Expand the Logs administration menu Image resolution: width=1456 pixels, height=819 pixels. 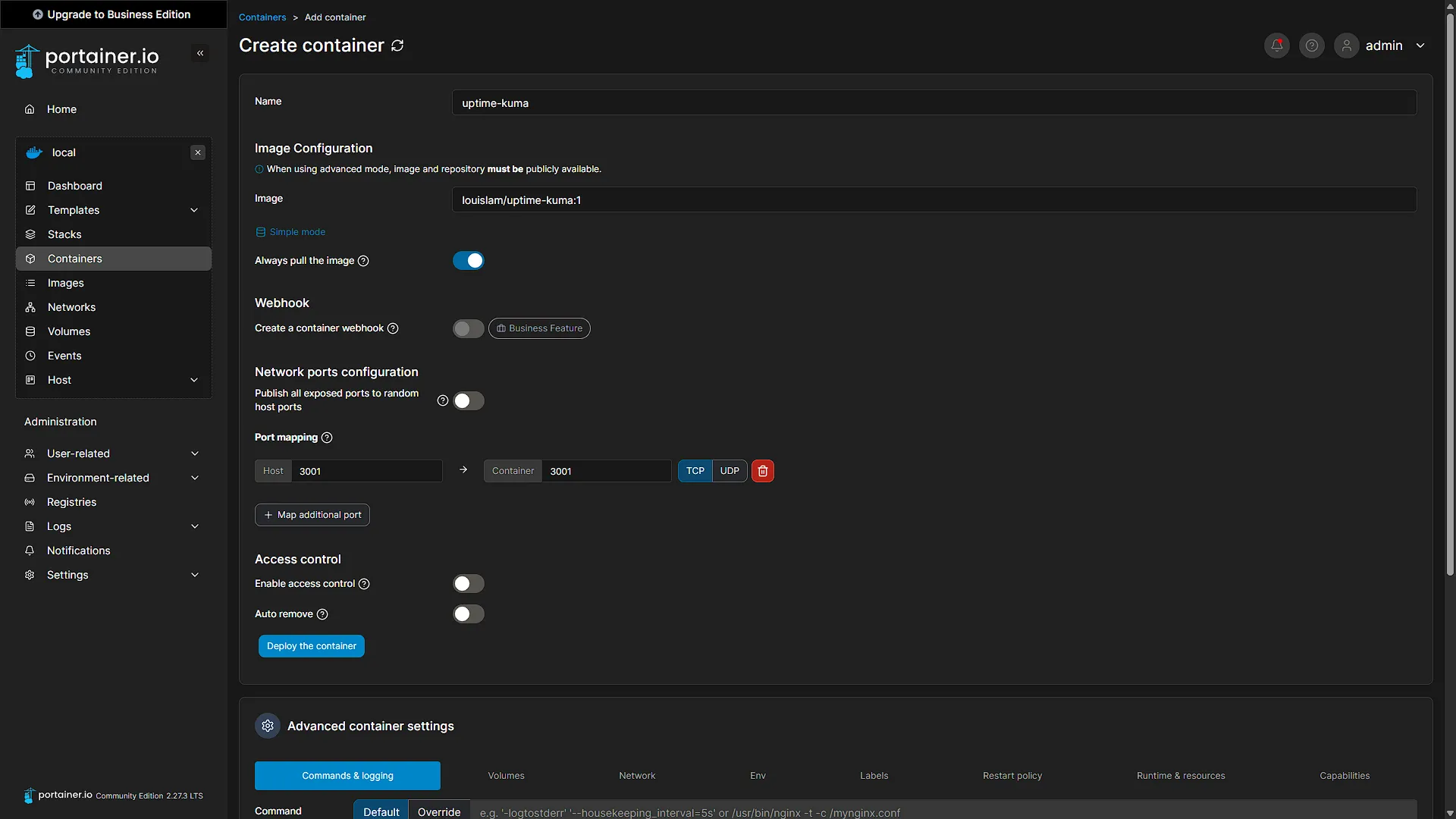(x=114, y=526)
